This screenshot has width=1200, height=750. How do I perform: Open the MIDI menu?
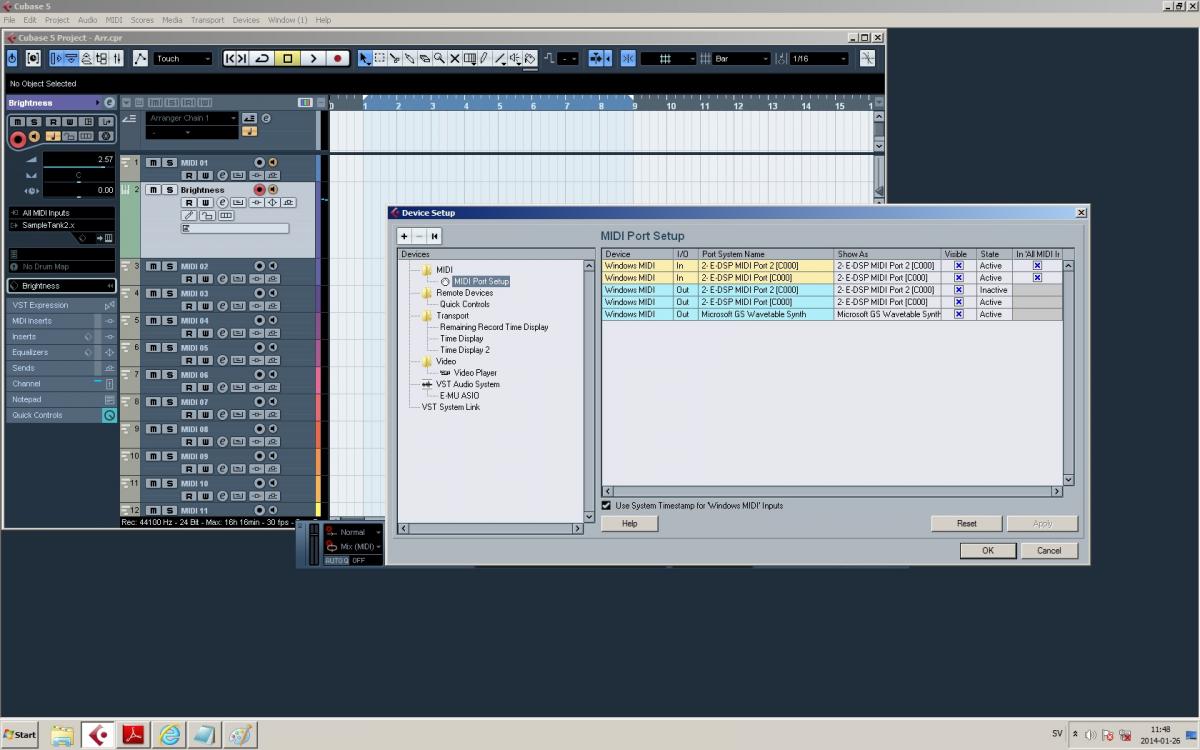point(114,20)
